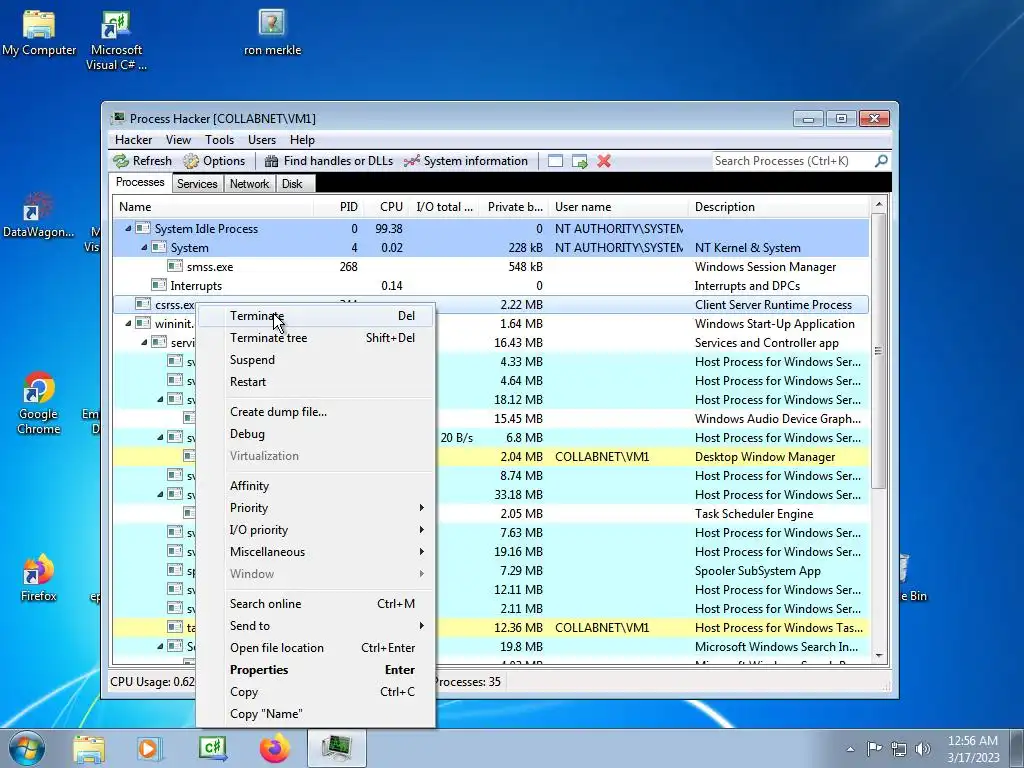Sort processes by the PID column
Image resolution: width=1024 pixels, height=768 pixels.
[339, 207]
